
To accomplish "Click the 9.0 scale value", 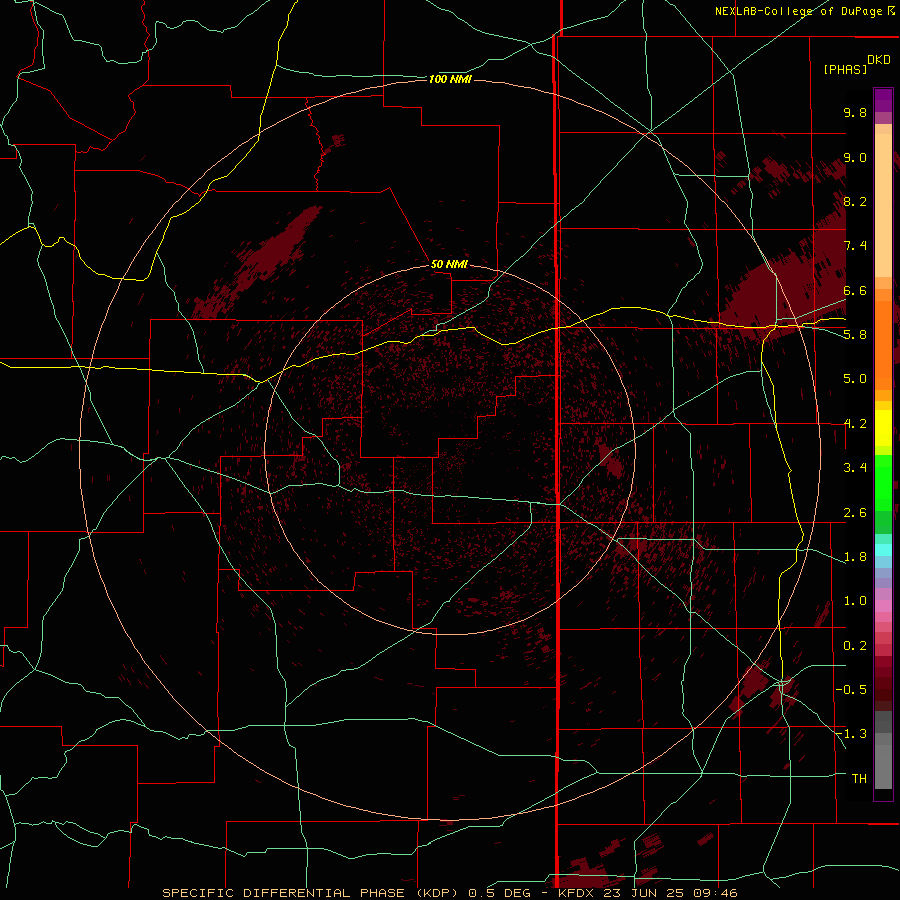I will (x=855, y=157).
